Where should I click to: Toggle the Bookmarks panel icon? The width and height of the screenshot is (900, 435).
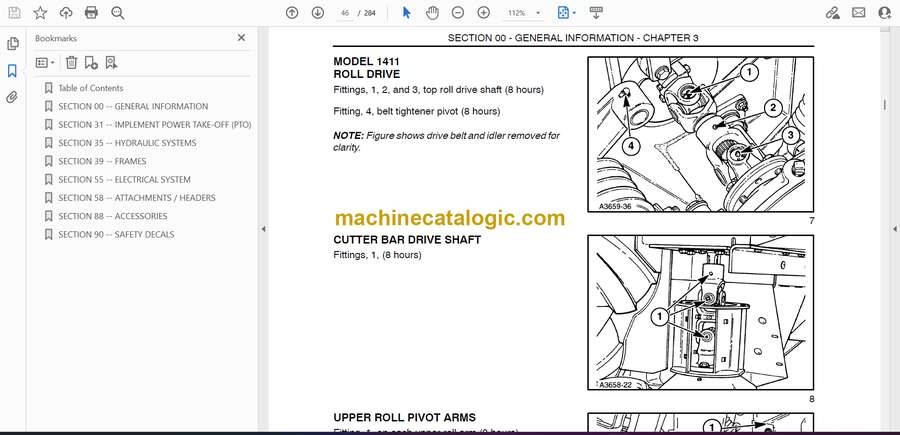tap(13, 71)
